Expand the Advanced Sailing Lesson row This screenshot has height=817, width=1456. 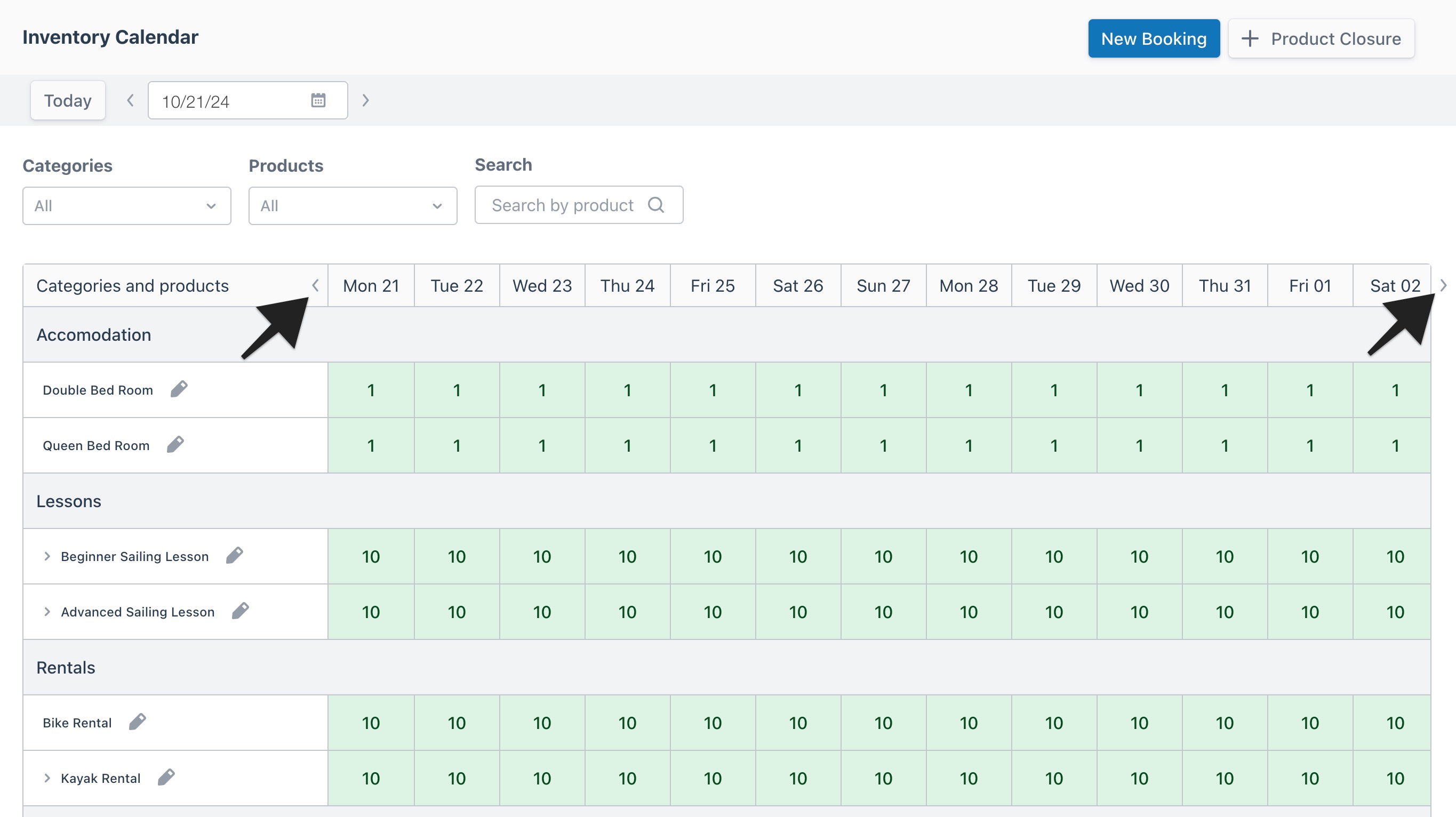pos(47,611)
